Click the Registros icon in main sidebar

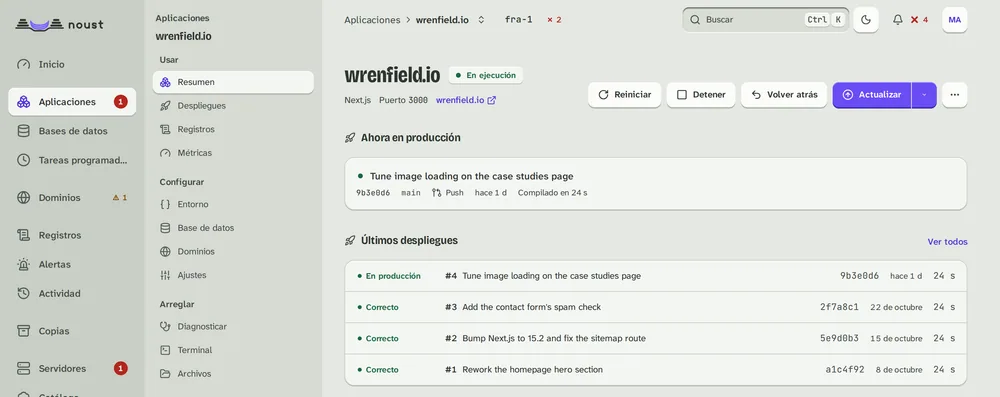point(24,235)
